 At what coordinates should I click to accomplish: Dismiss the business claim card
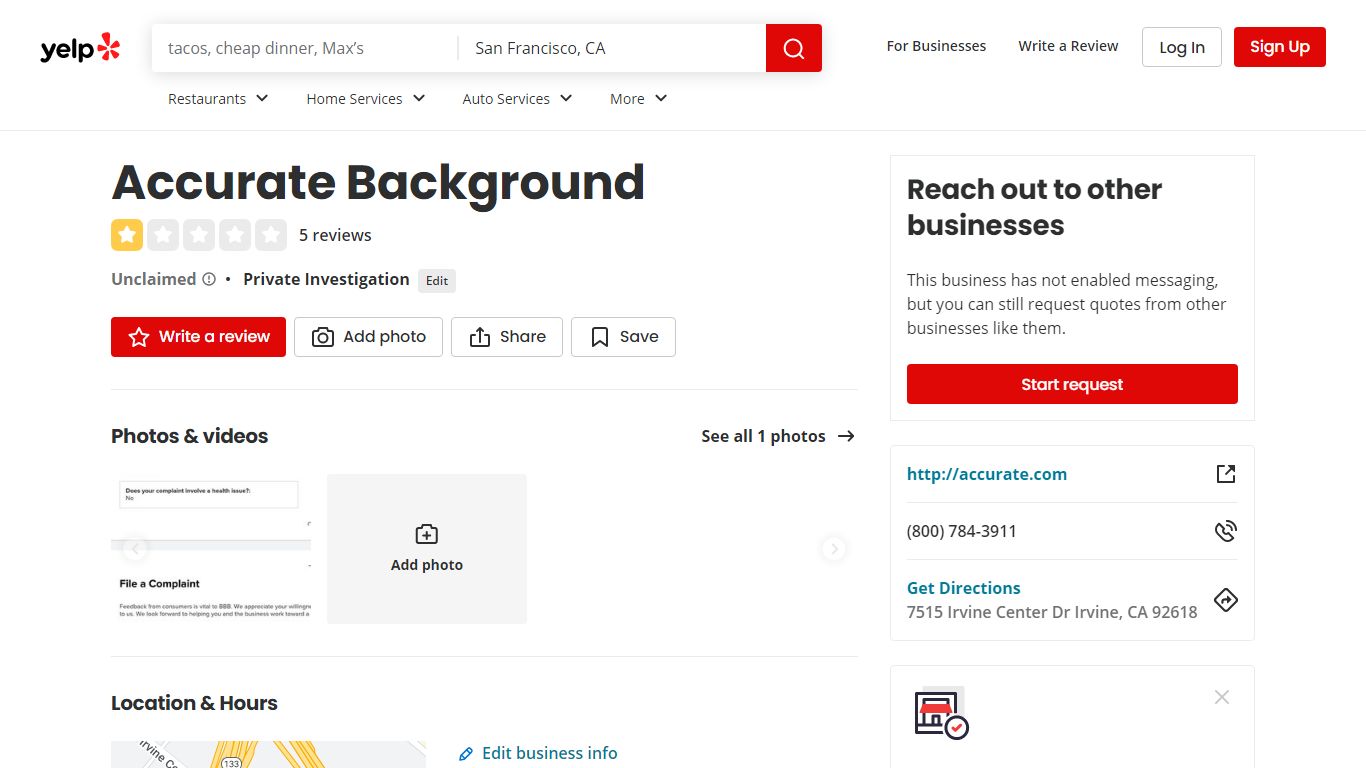pos(1222,697)
